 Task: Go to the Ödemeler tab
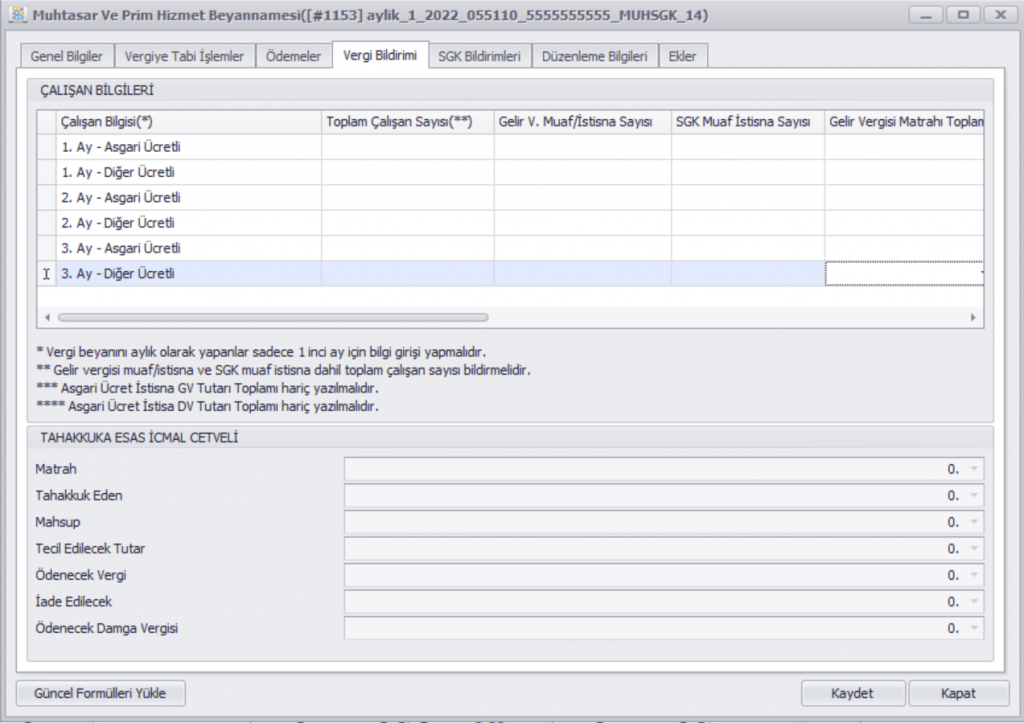click(x=294, y=57)
